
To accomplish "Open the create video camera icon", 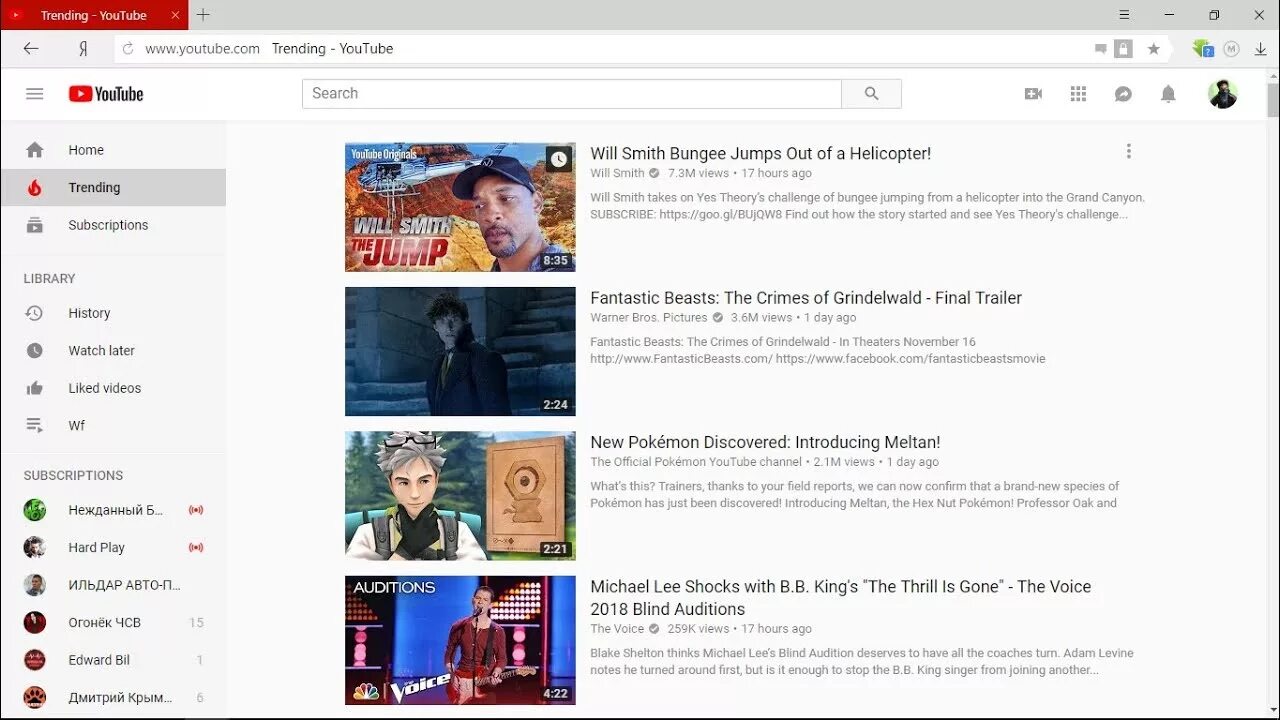I will 1033,94.
